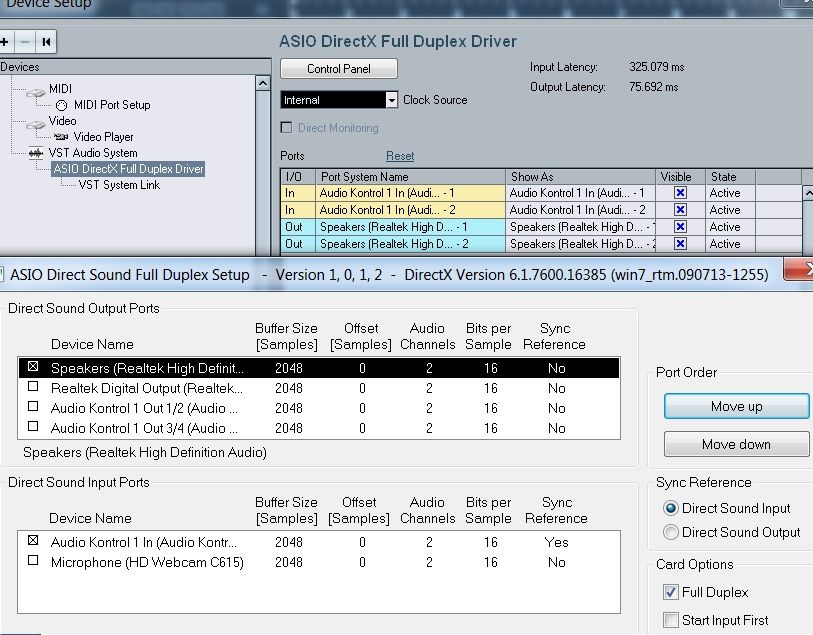Click bits per sample of Audio Kontrol Out 3/4
Viewport: 813px width, 635px height.
tap(490, 428)
